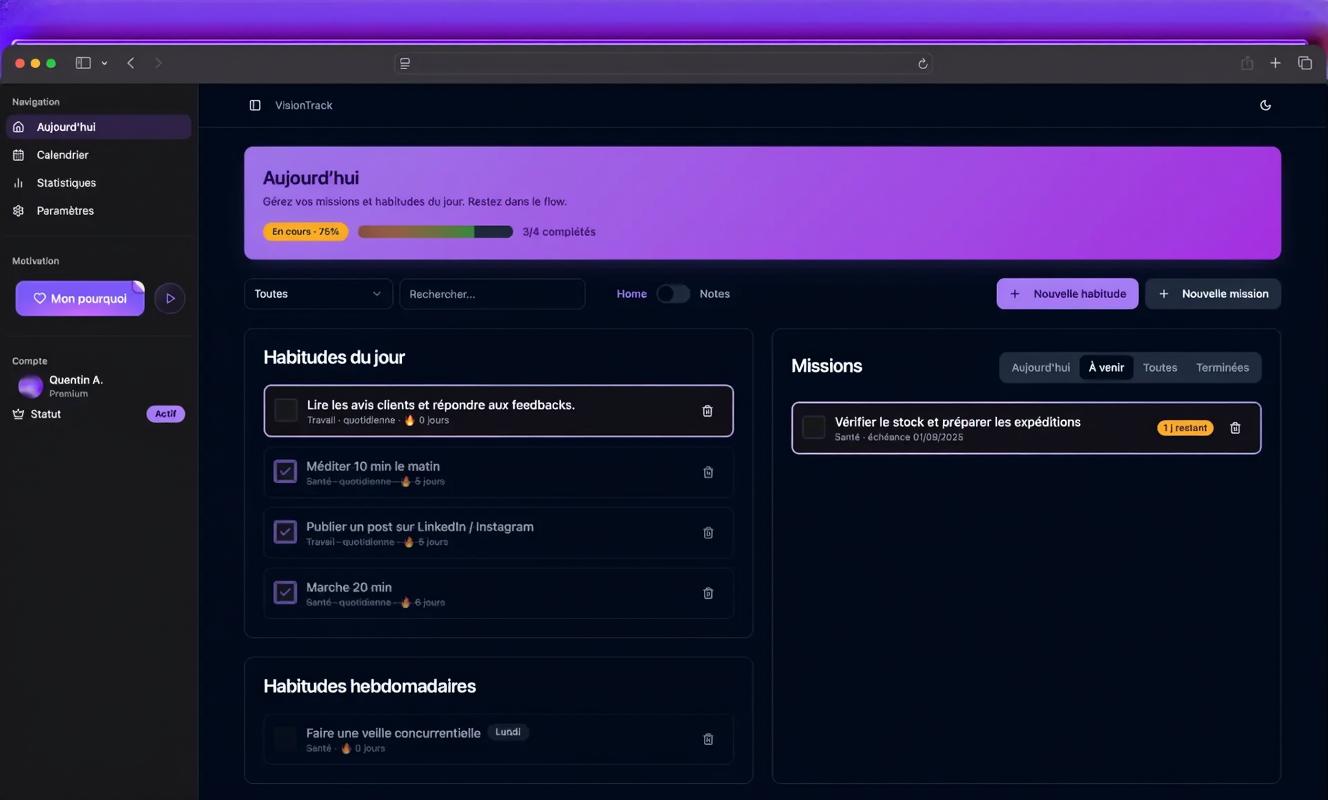Uncheck the "Marche 20 min" habit
This screenshot has width=1328, height=800.
pyautogui.click(x=285, y=592)
